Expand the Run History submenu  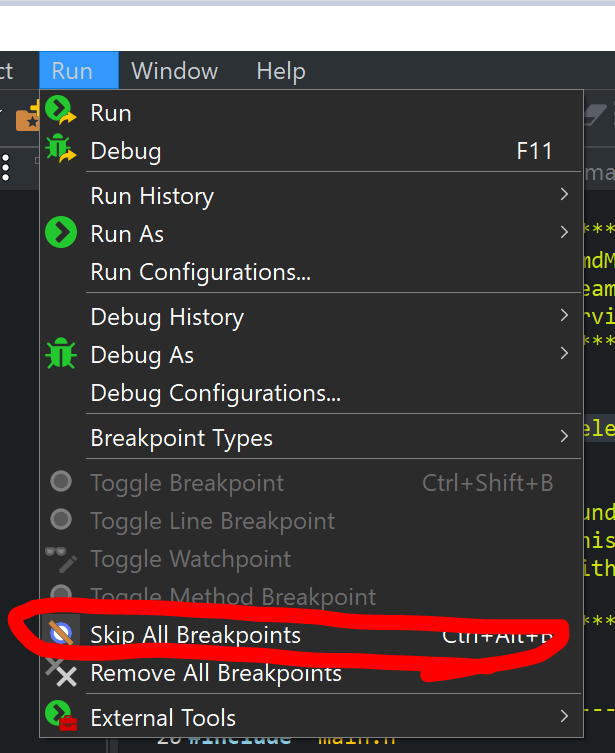(564, 195)
